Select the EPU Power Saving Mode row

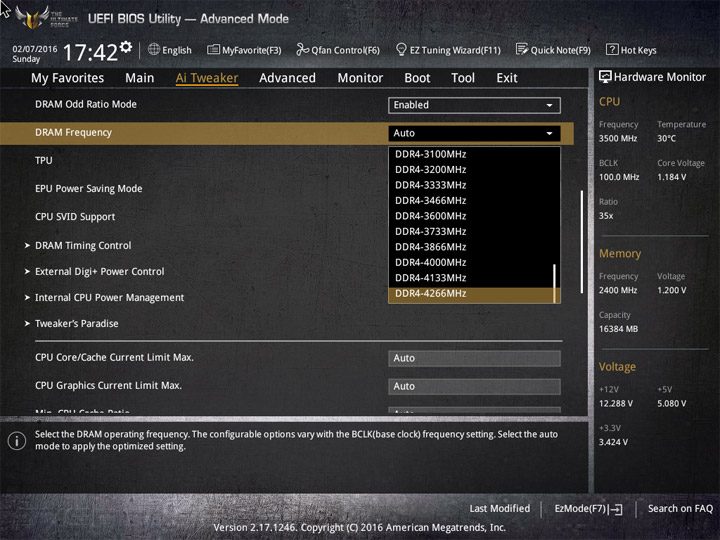point(89,189)
